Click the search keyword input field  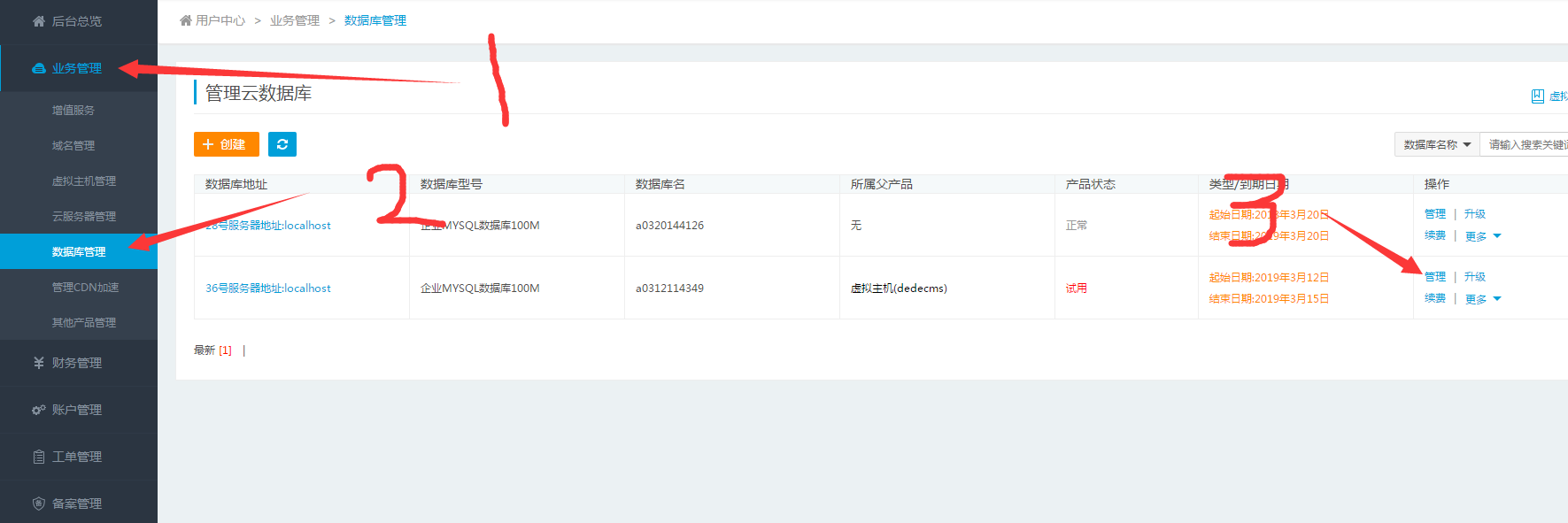[x=1524, y=144]
